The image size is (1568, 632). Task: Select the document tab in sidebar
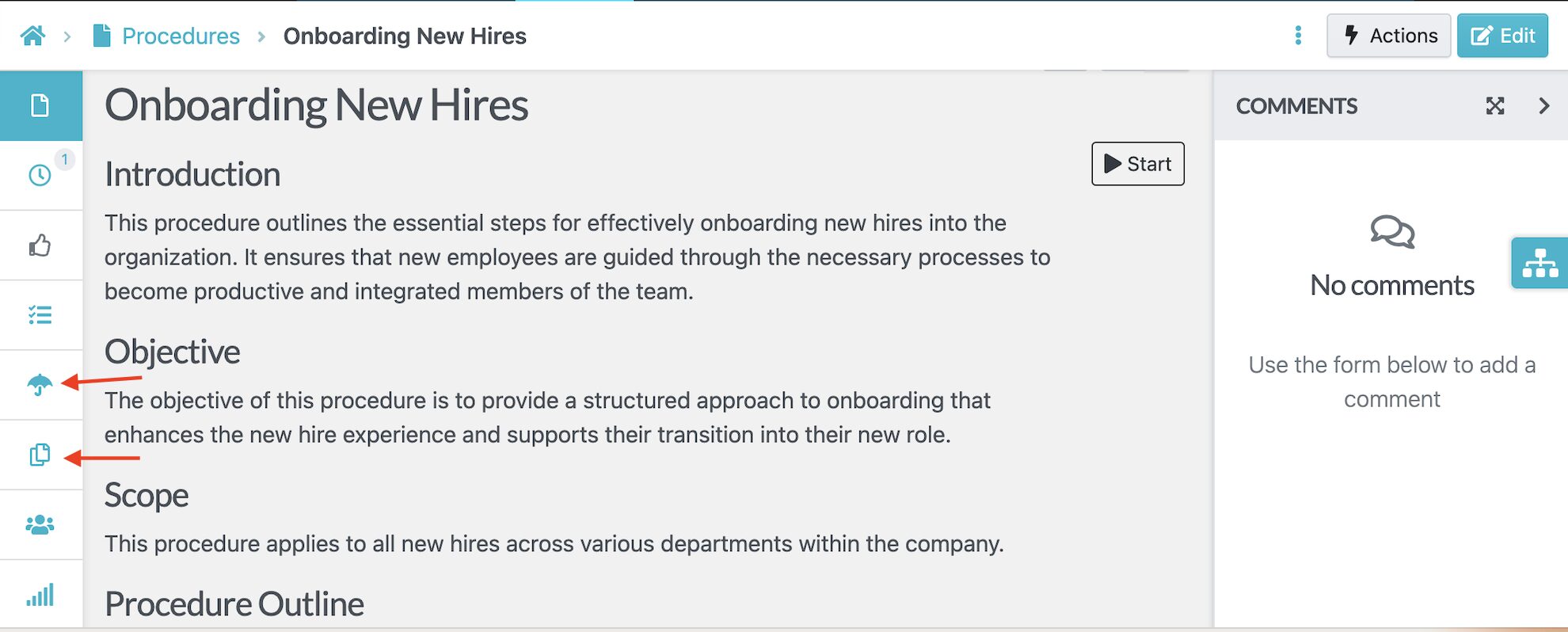click(40, 105)
